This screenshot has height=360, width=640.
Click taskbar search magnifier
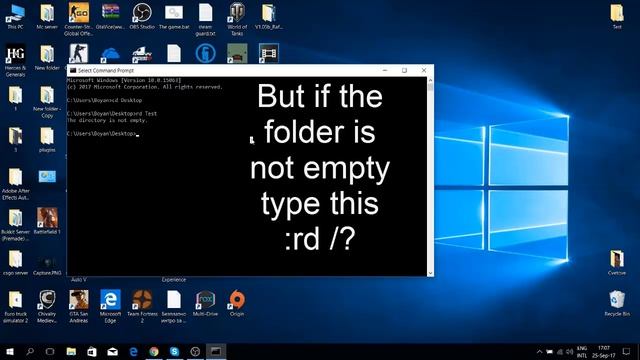click(30, 351)
